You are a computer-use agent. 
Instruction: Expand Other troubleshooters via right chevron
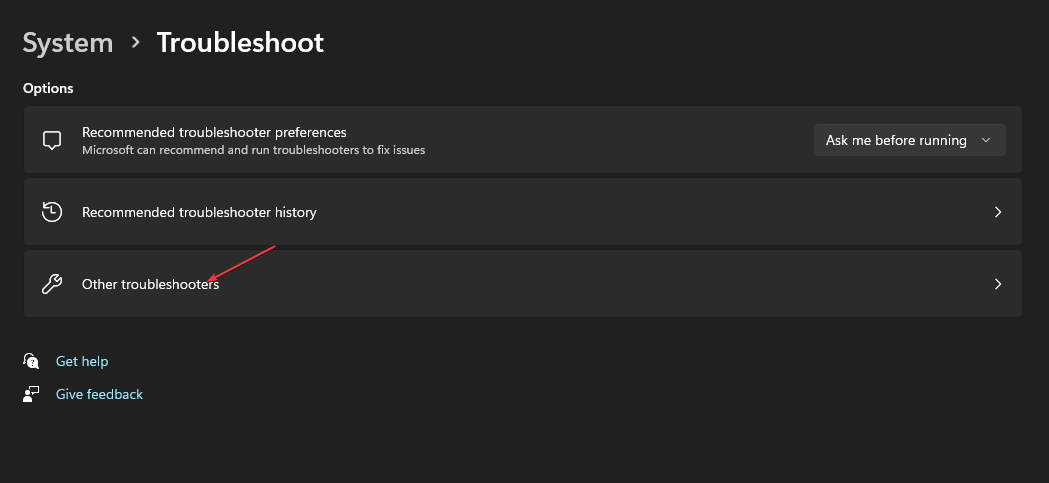pyautogui.click(x=997, y=284)
